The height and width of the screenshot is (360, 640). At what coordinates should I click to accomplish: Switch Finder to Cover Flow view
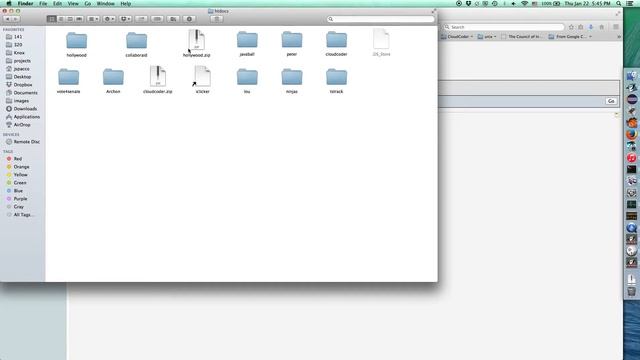pos(79,19)
